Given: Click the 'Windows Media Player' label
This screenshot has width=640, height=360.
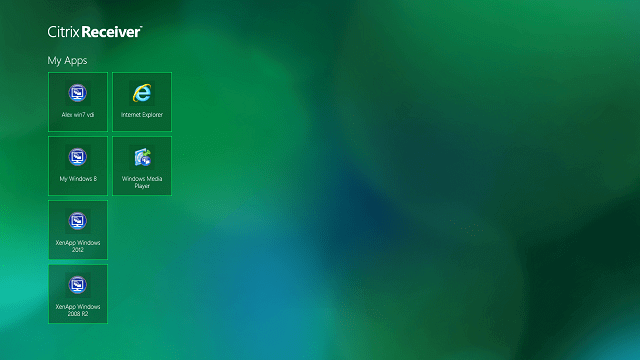Looking at the screenshot, I should tap(142, 182).
